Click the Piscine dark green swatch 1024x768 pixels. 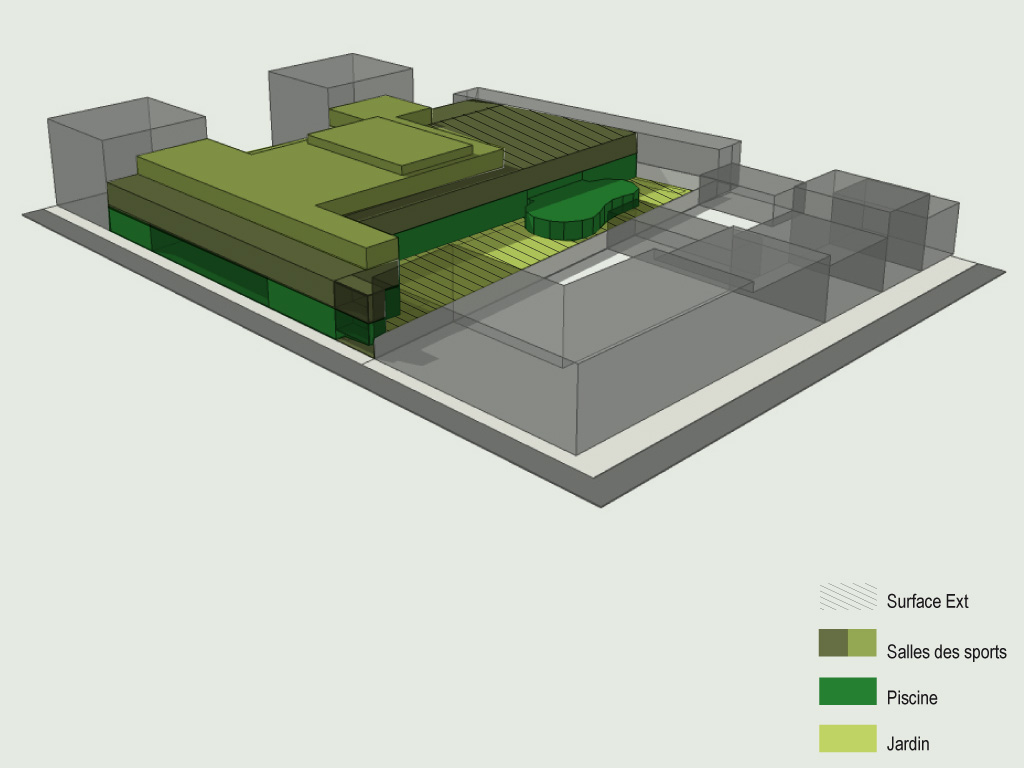pos(848,692)
